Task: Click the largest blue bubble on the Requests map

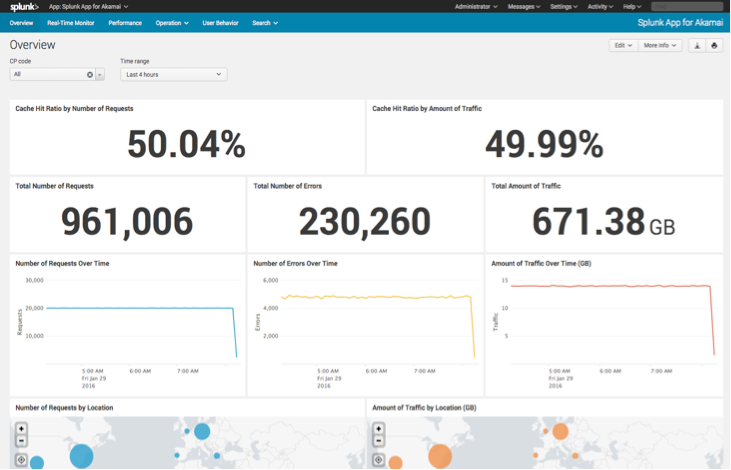Action: pos(82,456)
